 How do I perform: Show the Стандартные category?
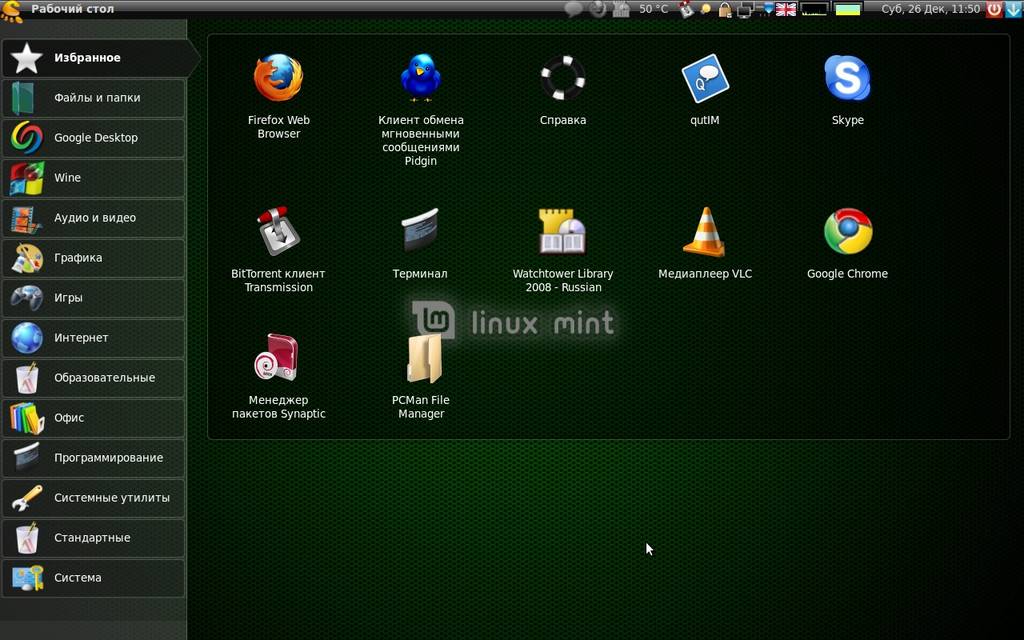93,537
